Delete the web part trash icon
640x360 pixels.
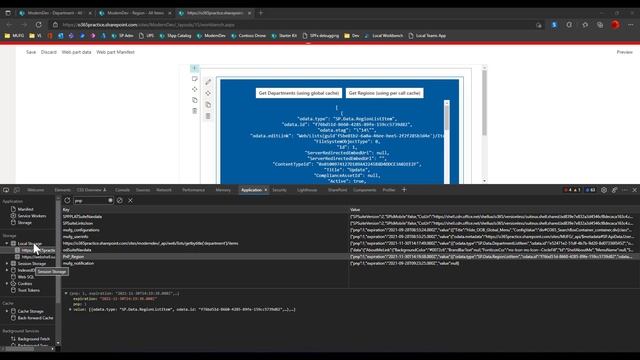(x=208, y=116)
